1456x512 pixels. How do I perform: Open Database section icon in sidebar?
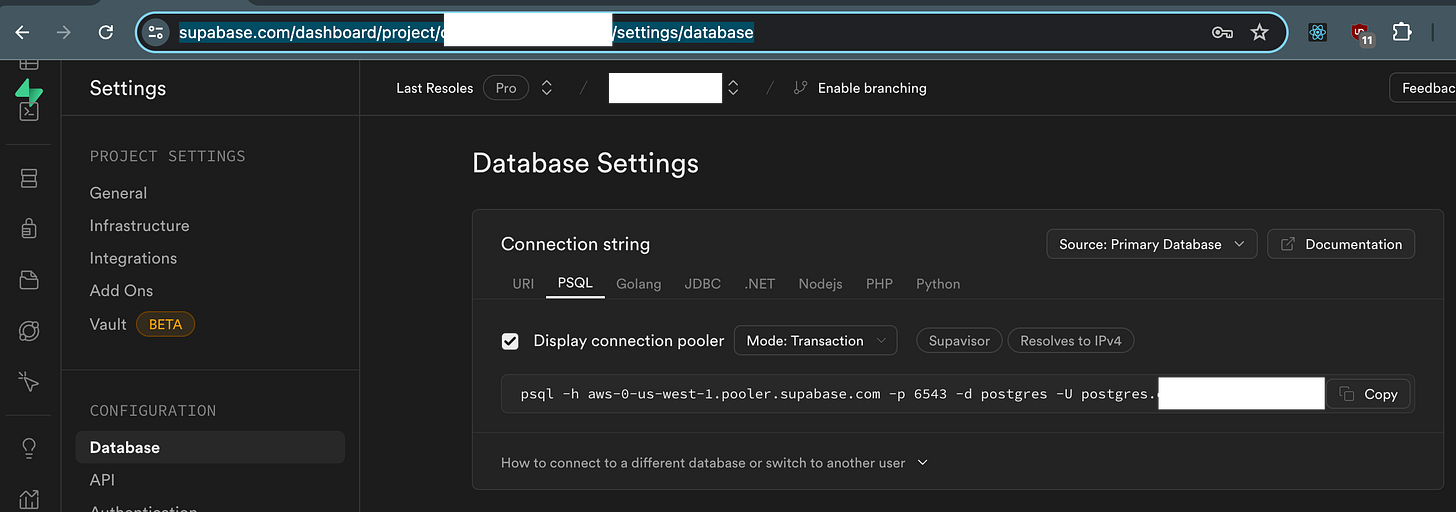29,178
